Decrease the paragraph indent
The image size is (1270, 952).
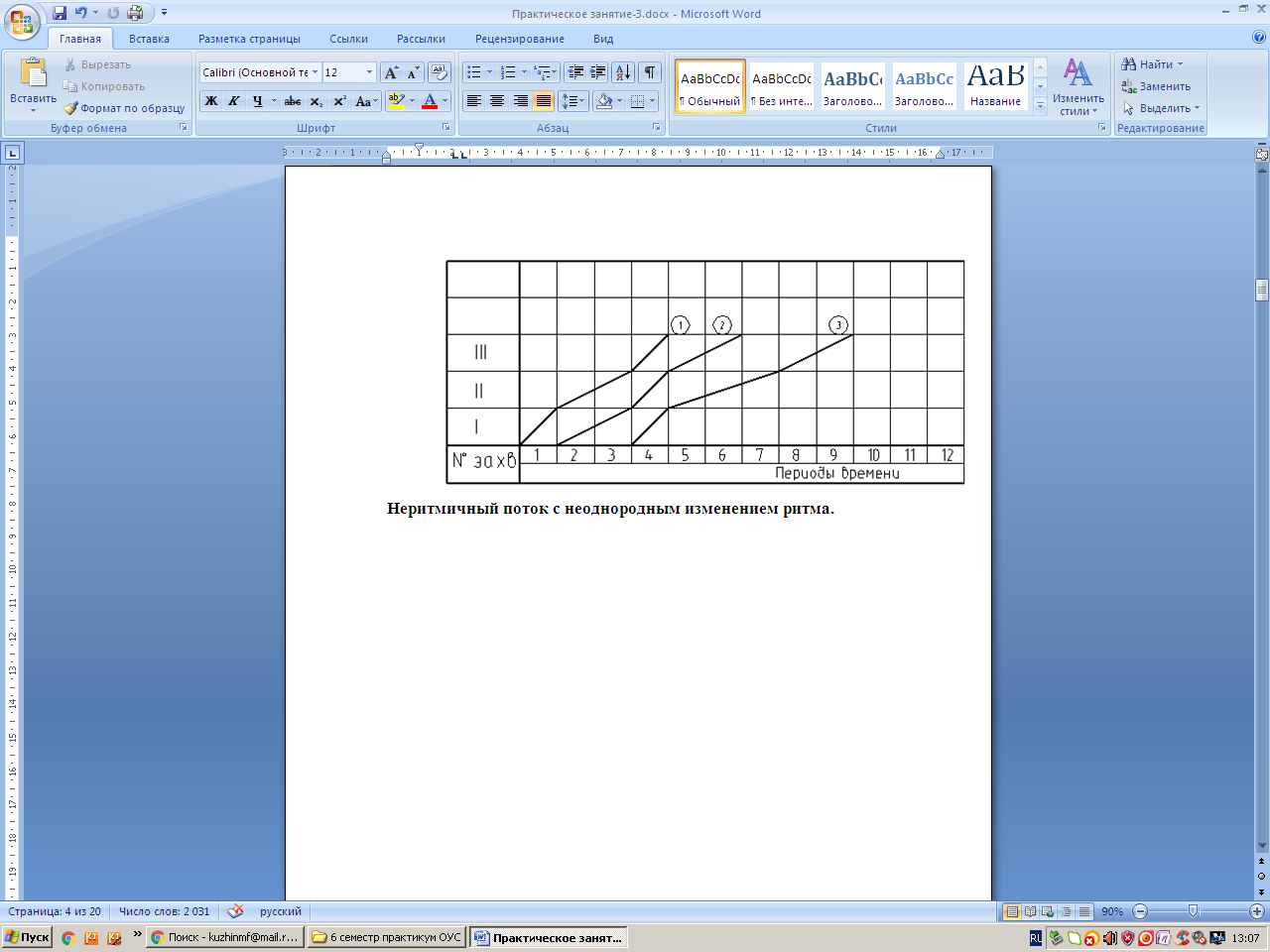pos(575,72)
